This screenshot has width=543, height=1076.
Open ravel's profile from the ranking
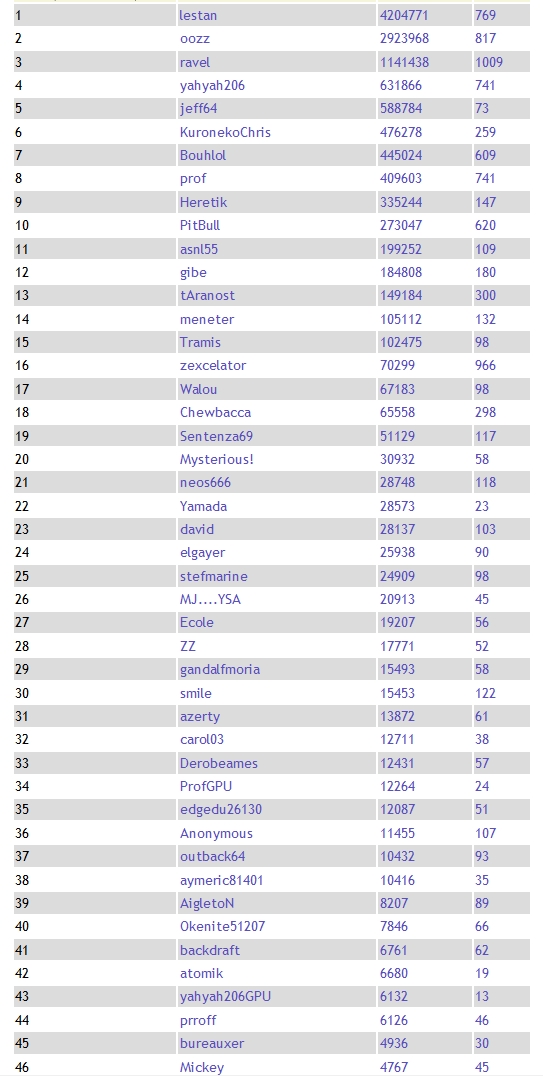click(x=195, y=62)
